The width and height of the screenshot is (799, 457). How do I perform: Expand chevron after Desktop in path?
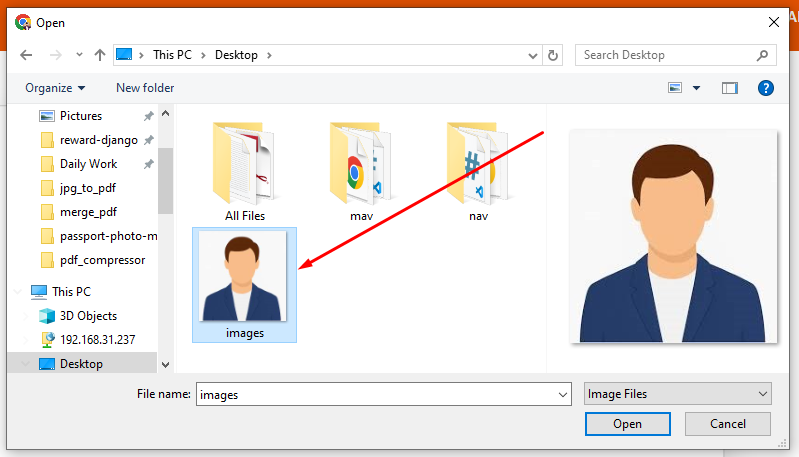click(269, 55)
